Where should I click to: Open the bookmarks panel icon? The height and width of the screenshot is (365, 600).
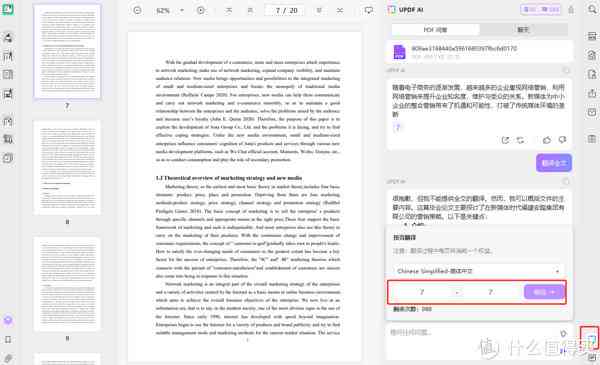(x=8, y=339)
